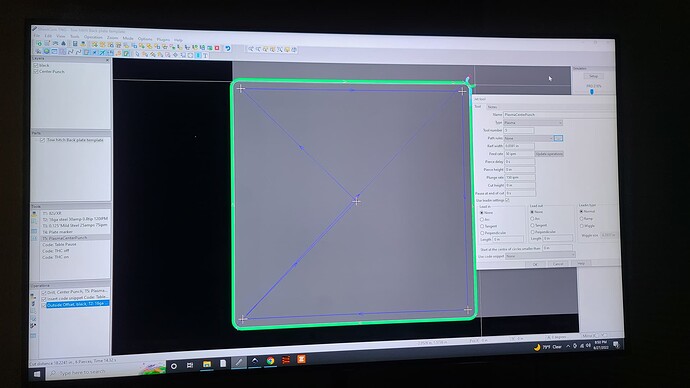The height and width of the screenshot is (388, 690).
Task: Click the Update operations button
Action: tap(549, 154)
